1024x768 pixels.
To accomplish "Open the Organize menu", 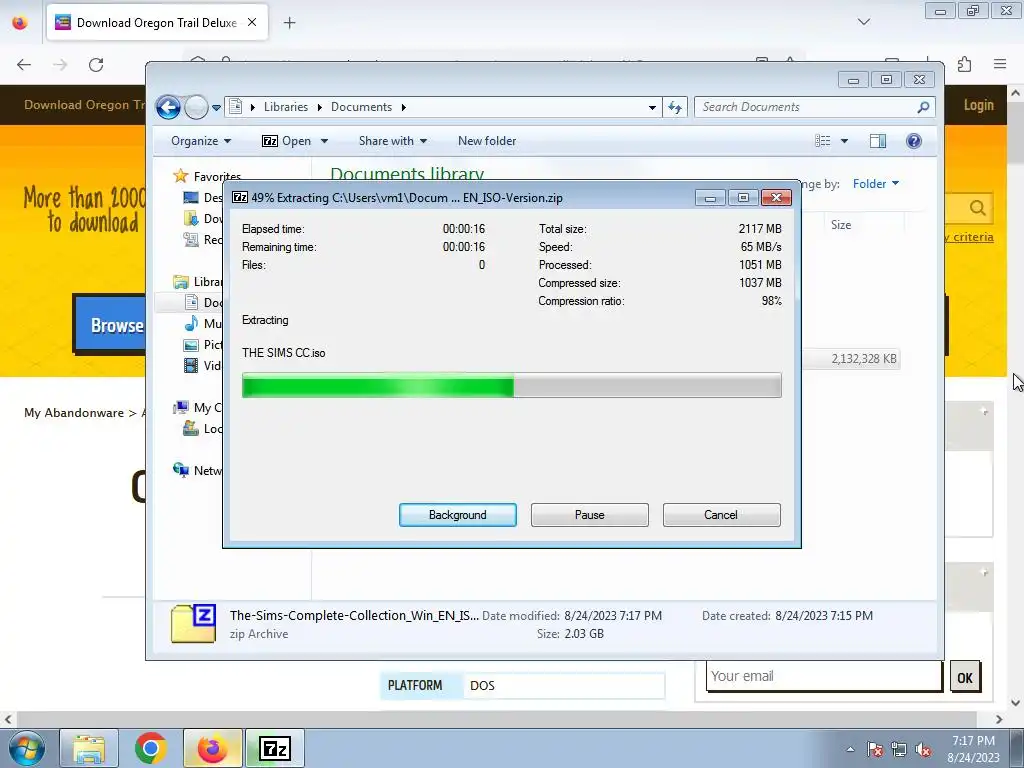I will point(200,141).
